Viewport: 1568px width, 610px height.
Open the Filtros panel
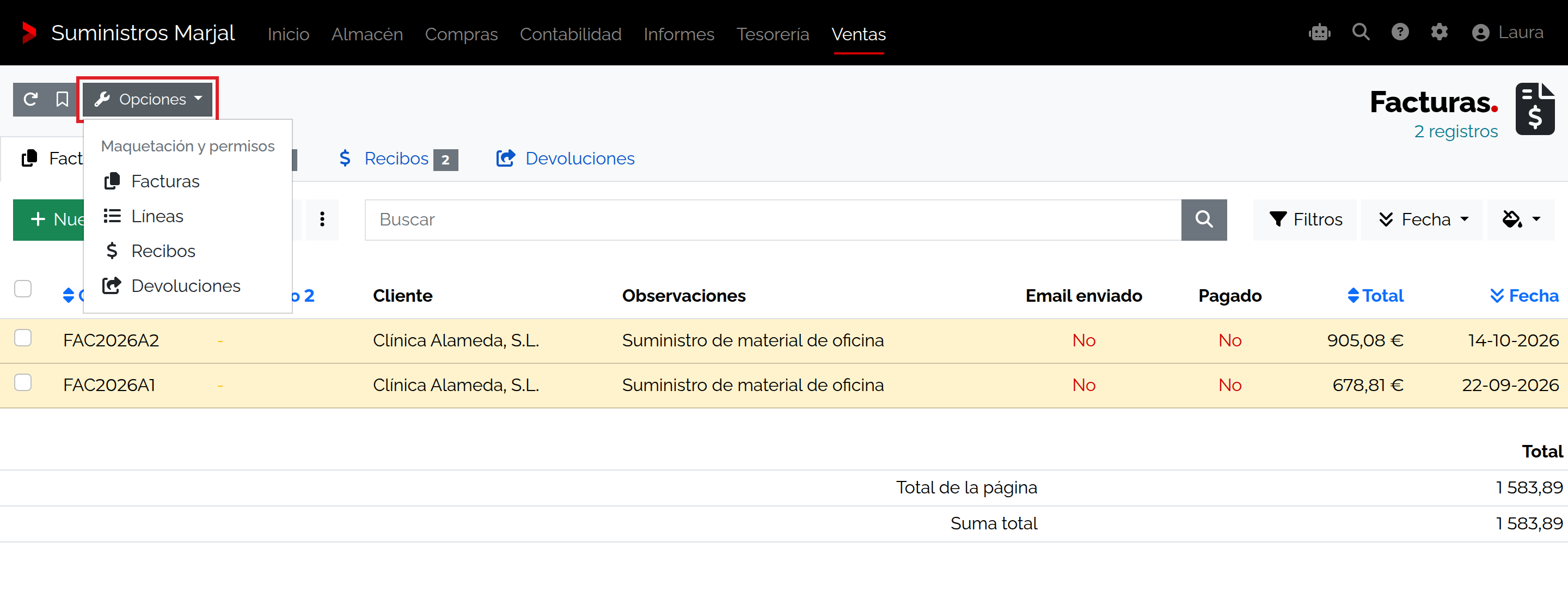pyautogui.click(x=1305, y=219)
